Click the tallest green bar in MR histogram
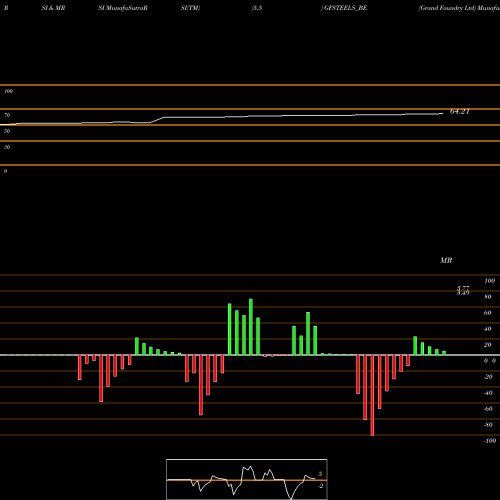Image resolution: width=500 pixels, height=500 pixels. (251, 327)
